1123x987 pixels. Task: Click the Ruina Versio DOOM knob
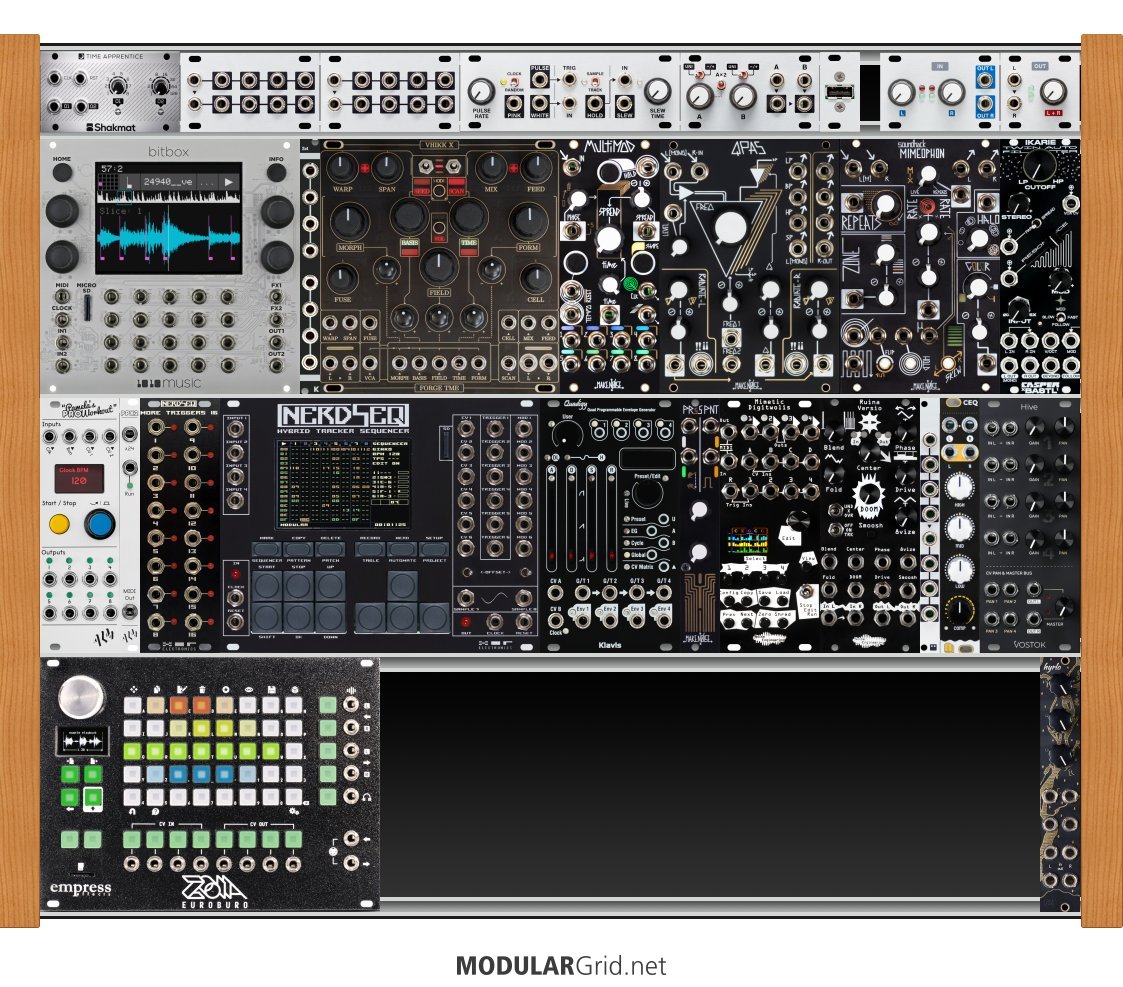pos(869,496)
